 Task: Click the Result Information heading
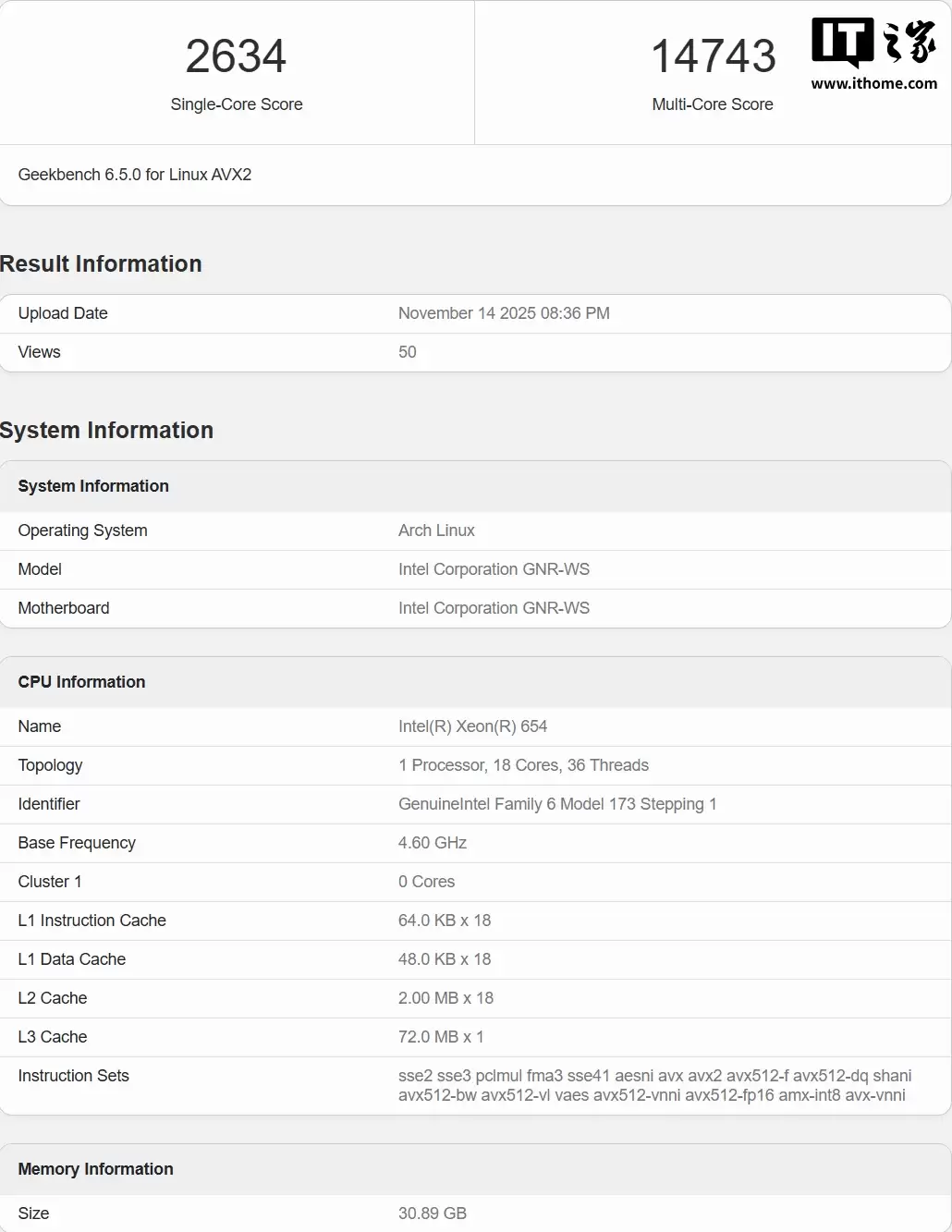click(101, 264)
